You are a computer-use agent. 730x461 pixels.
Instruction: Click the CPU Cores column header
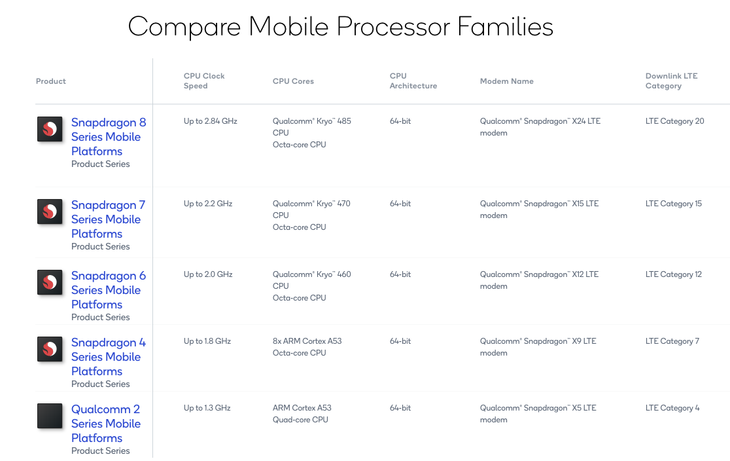tap(293, 81)
